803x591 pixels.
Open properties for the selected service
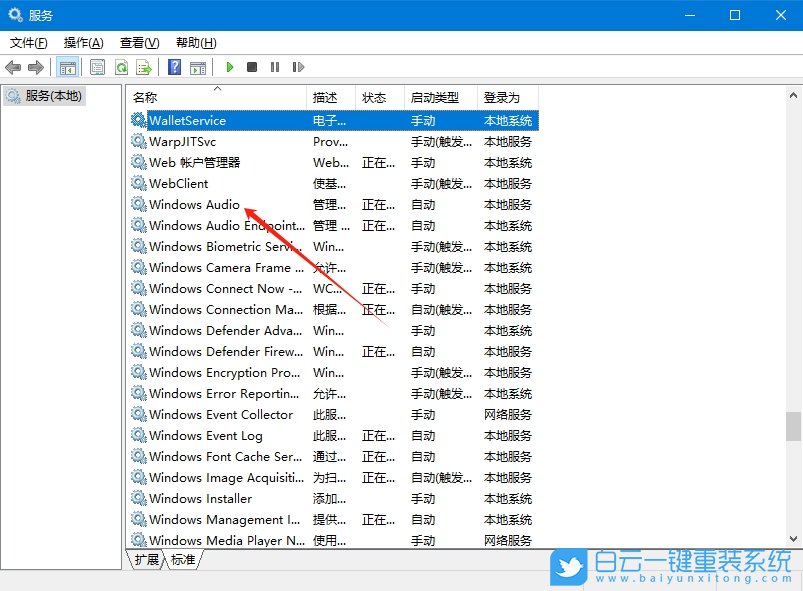[97, 67]
